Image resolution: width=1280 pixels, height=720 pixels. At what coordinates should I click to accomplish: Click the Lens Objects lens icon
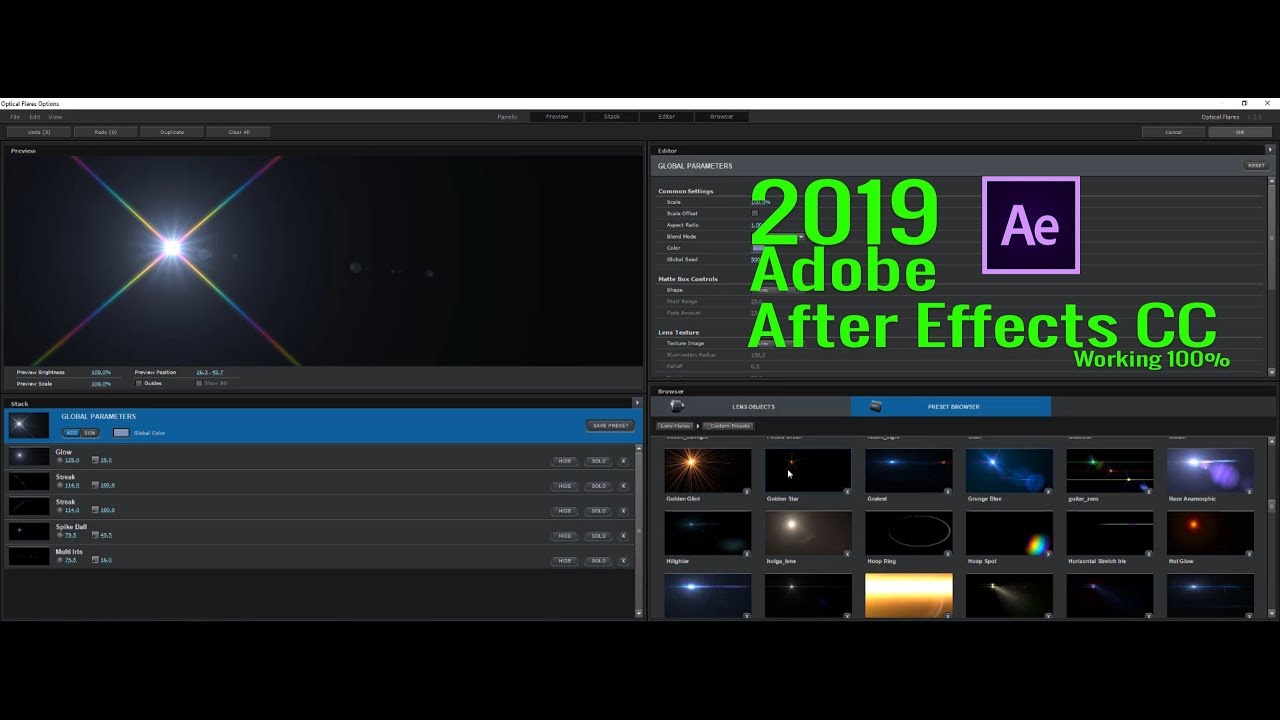677,406
